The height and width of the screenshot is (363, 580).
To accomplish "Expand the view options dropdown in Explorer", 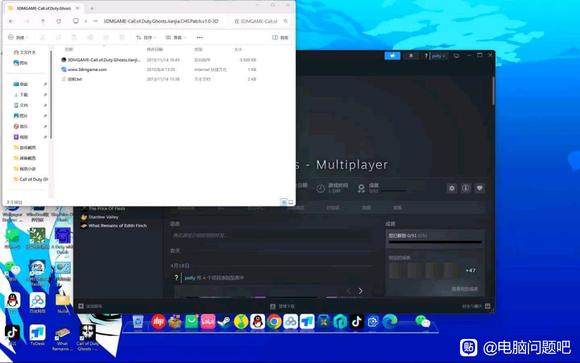I will point(176,37).
